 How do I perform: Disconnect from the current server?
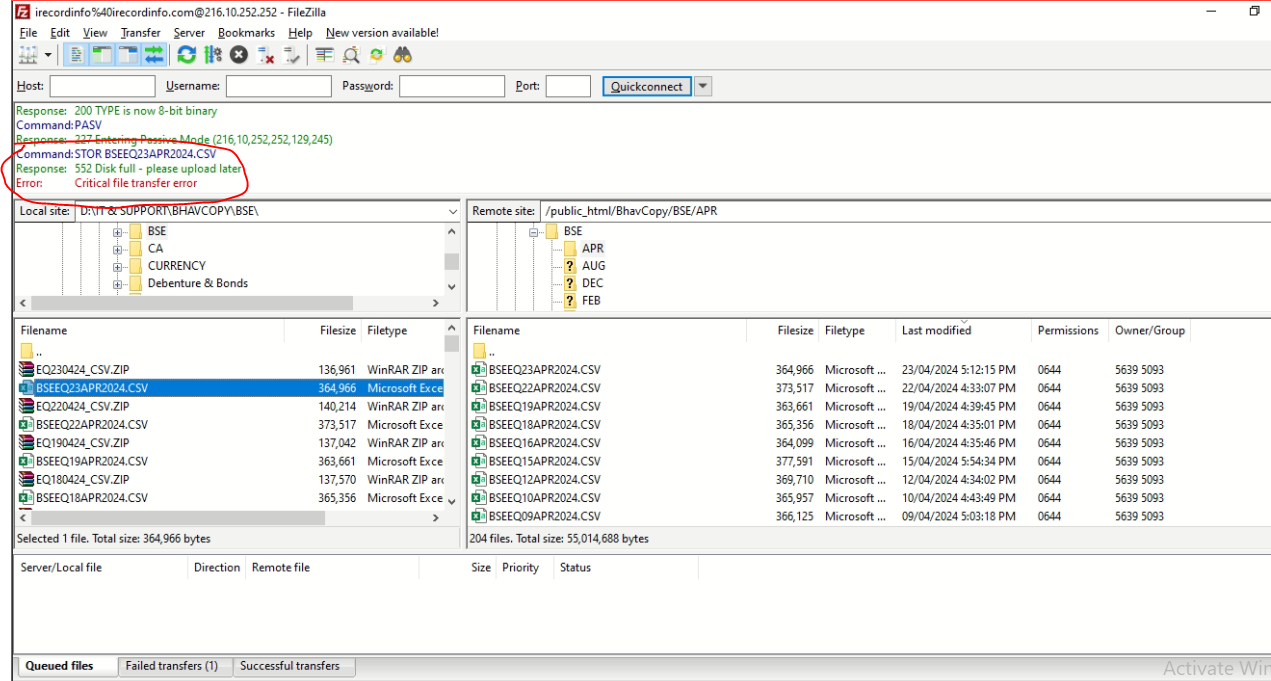coord(265,55)
